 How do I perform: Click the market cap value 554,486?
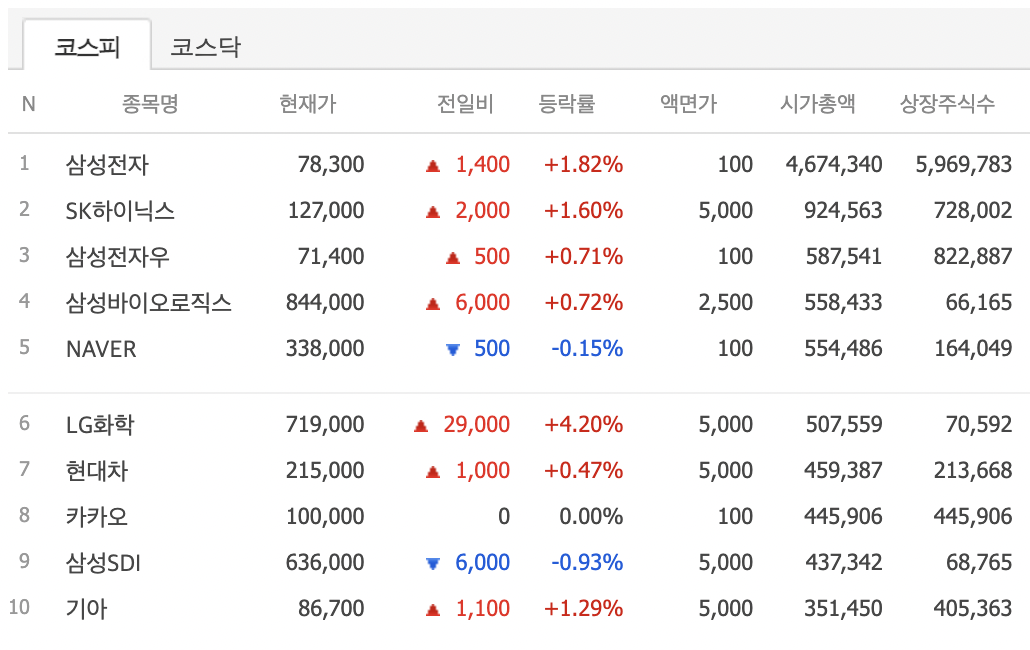[843, 348]
